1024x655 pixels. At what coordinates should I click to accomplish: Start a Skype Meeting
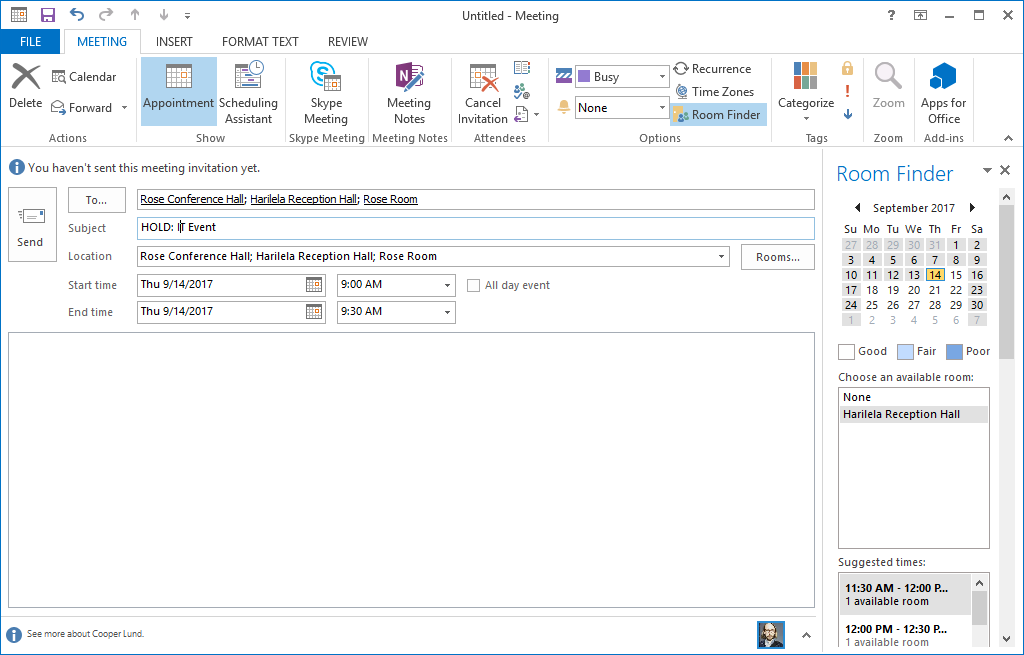coord(326,77)
